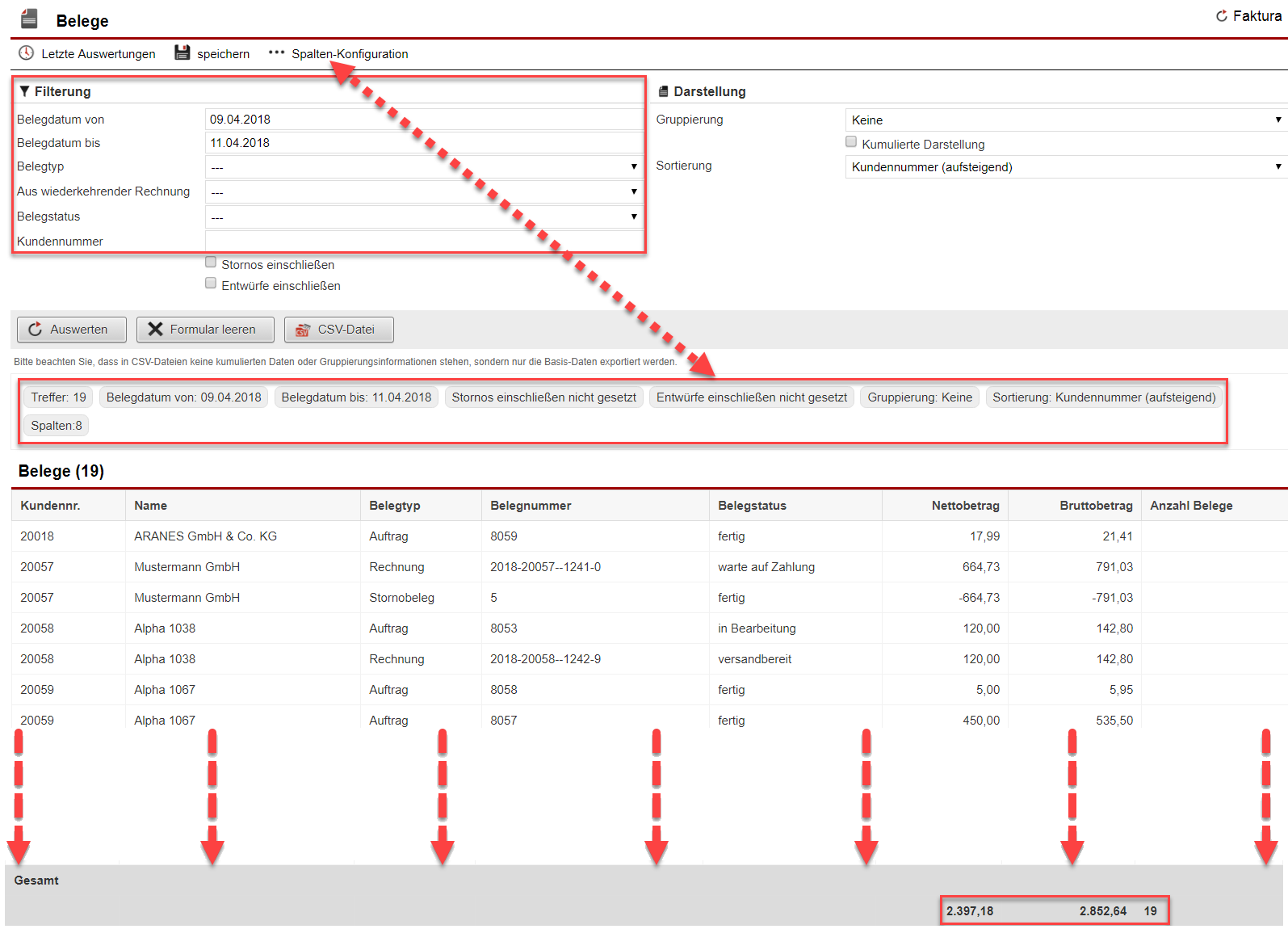This screenshot has width=1288, height=929.
Task: Click the Faktura reload icon
Action: click(x=1222, y=16)
